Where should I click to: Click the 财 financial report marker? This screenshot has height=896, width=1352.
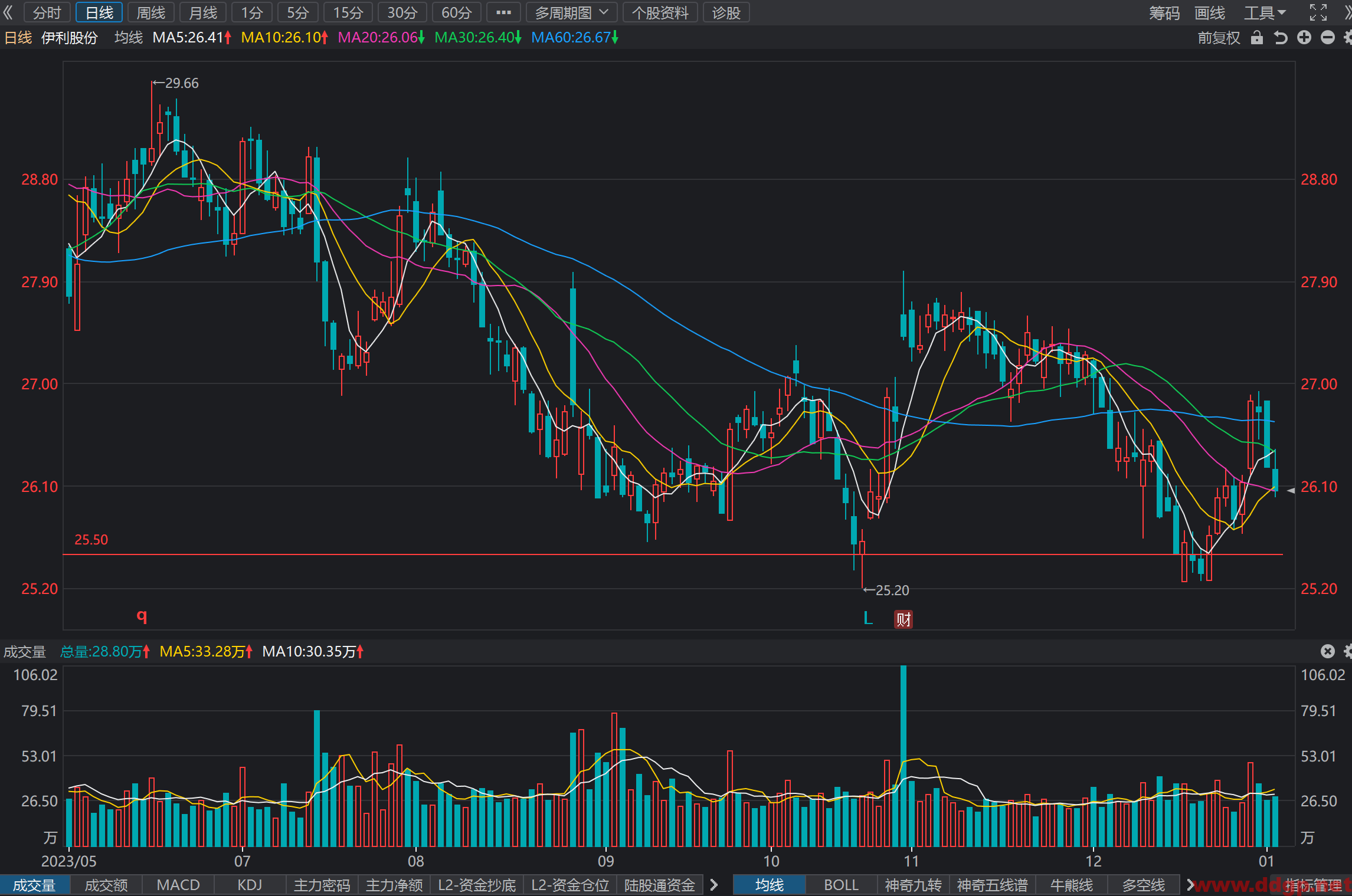point(903,619)
